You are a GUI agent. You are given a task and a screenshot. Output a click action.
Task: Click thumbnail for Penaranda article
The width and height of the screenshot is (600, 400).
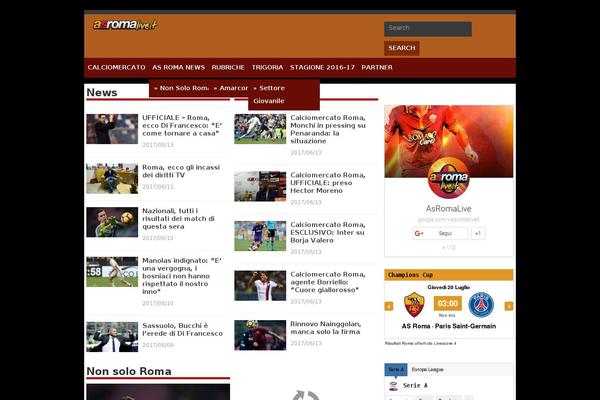tap(260, 129)
